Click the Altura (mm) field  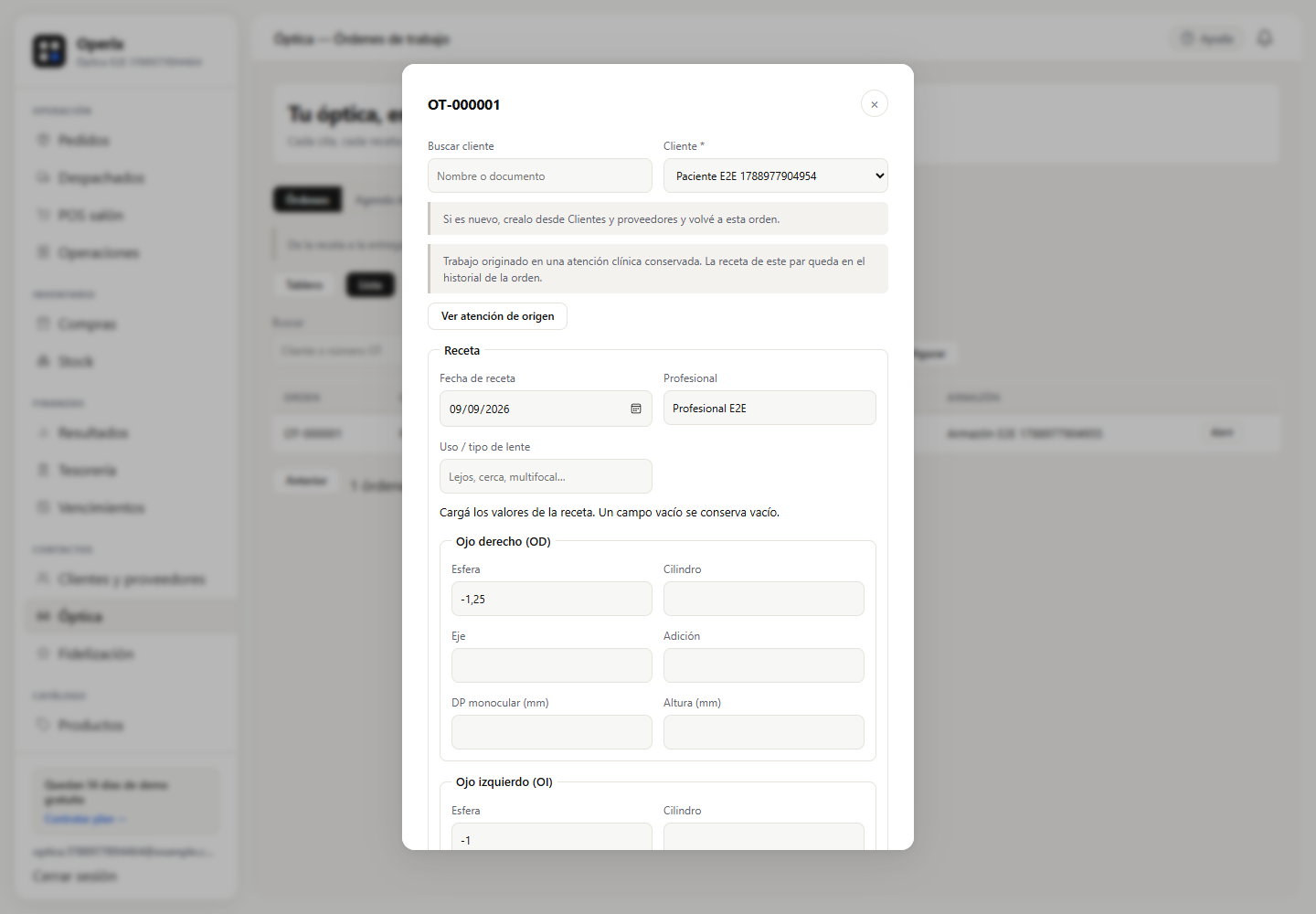pyautogui.click(x=764, y=732)
